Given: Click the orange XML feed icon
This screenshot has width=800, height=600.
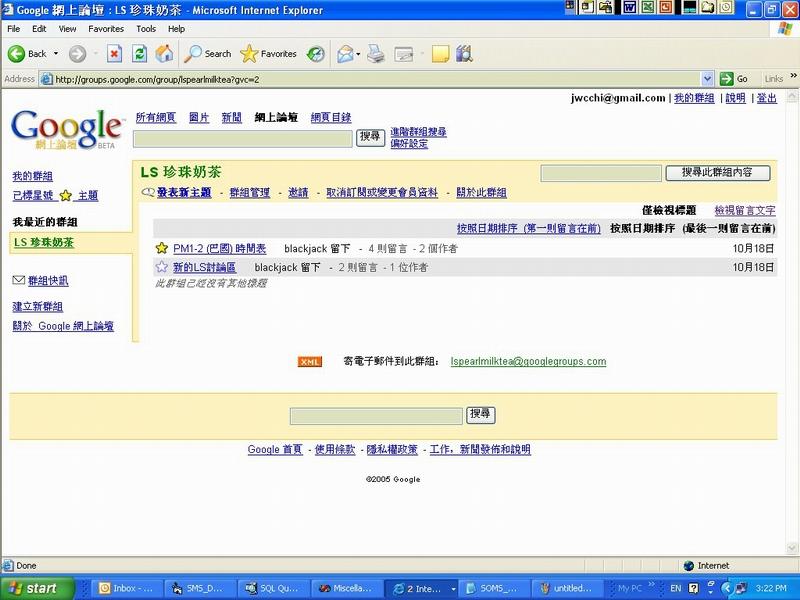Looking at the screenshot, I should (x=310, y=362).
